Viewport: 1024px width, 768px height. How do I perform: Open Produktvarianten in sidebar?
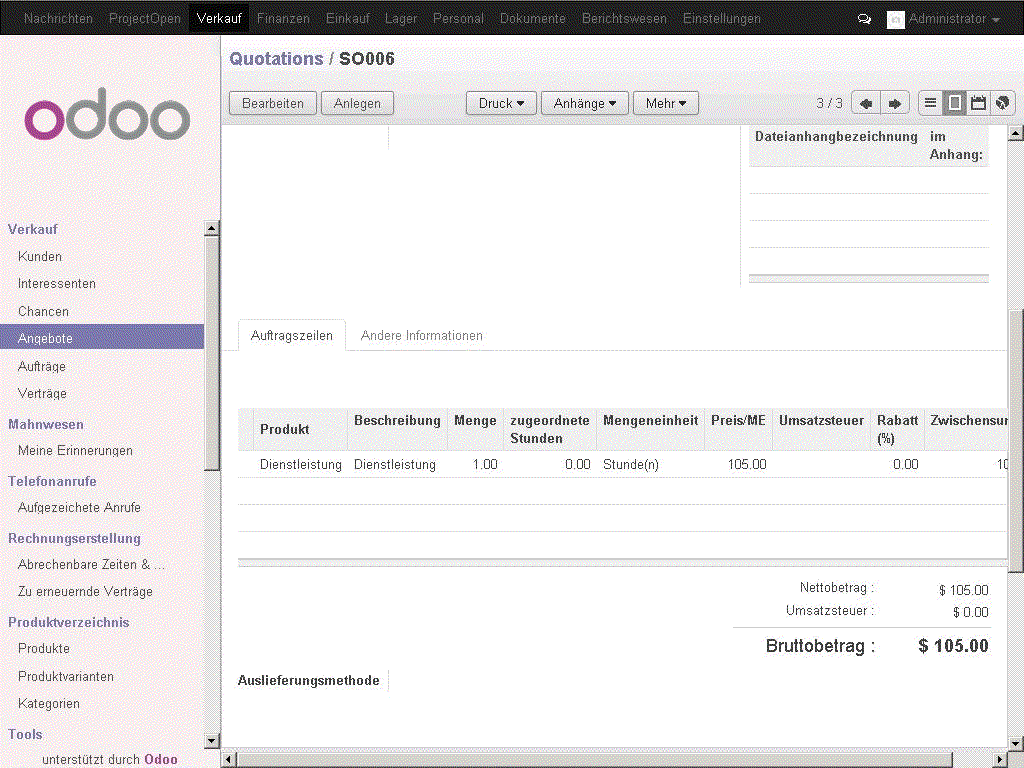pyautogui.click(x=65, y=677)
